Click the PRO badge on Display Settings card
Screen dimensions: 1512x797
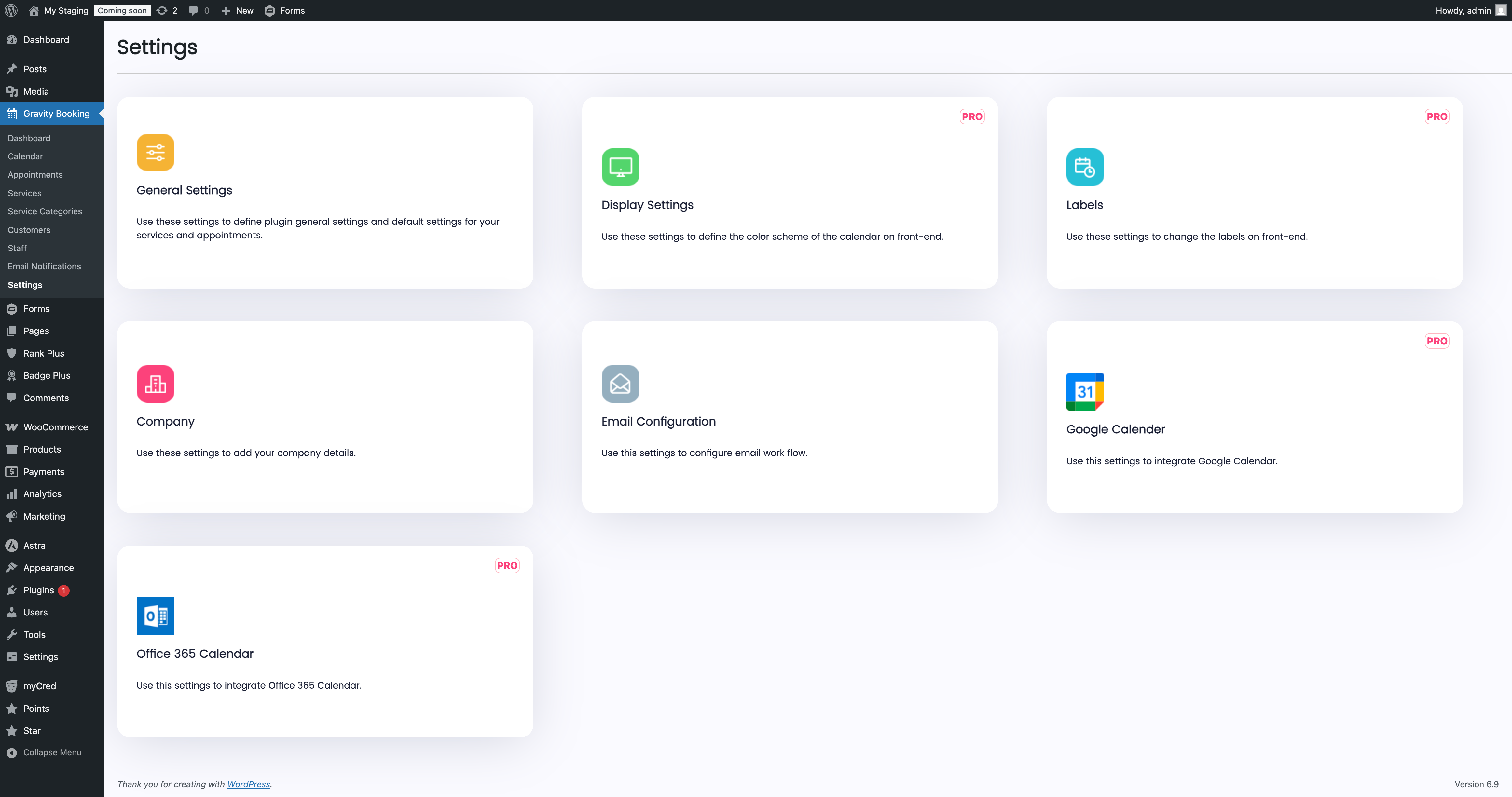click(972, 117)
